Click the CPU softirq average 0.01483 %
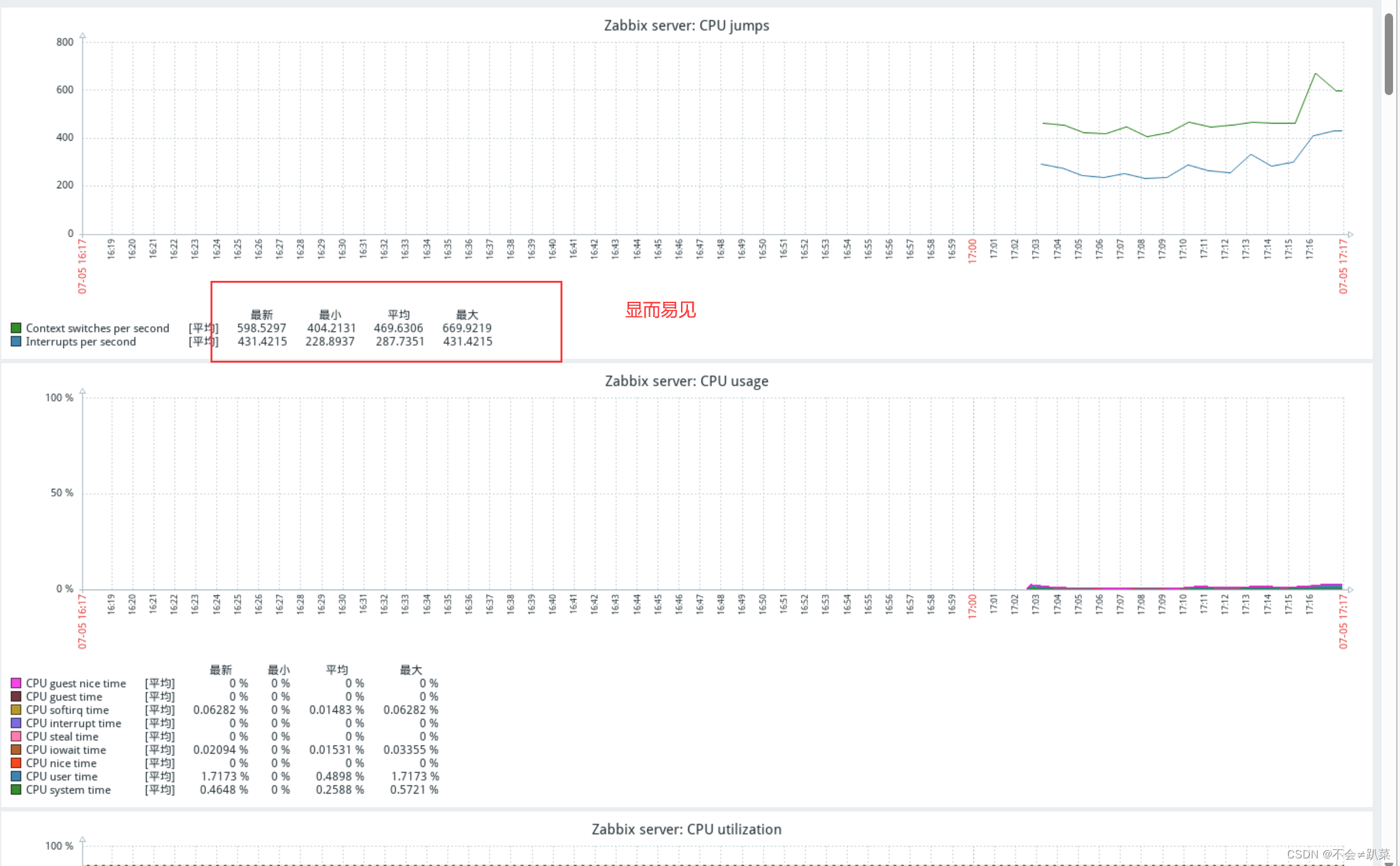Screen dimensions: 1400x866 coord(337,710)
